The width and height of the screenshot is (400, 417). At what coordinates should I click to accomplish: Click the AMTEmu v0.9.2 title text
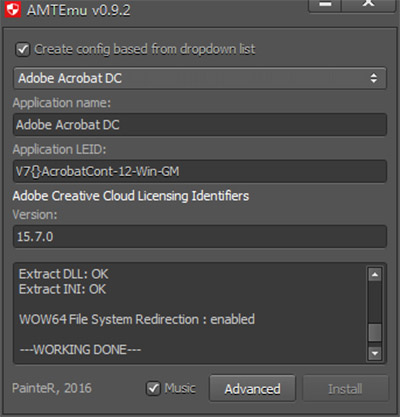pos(78,10)
